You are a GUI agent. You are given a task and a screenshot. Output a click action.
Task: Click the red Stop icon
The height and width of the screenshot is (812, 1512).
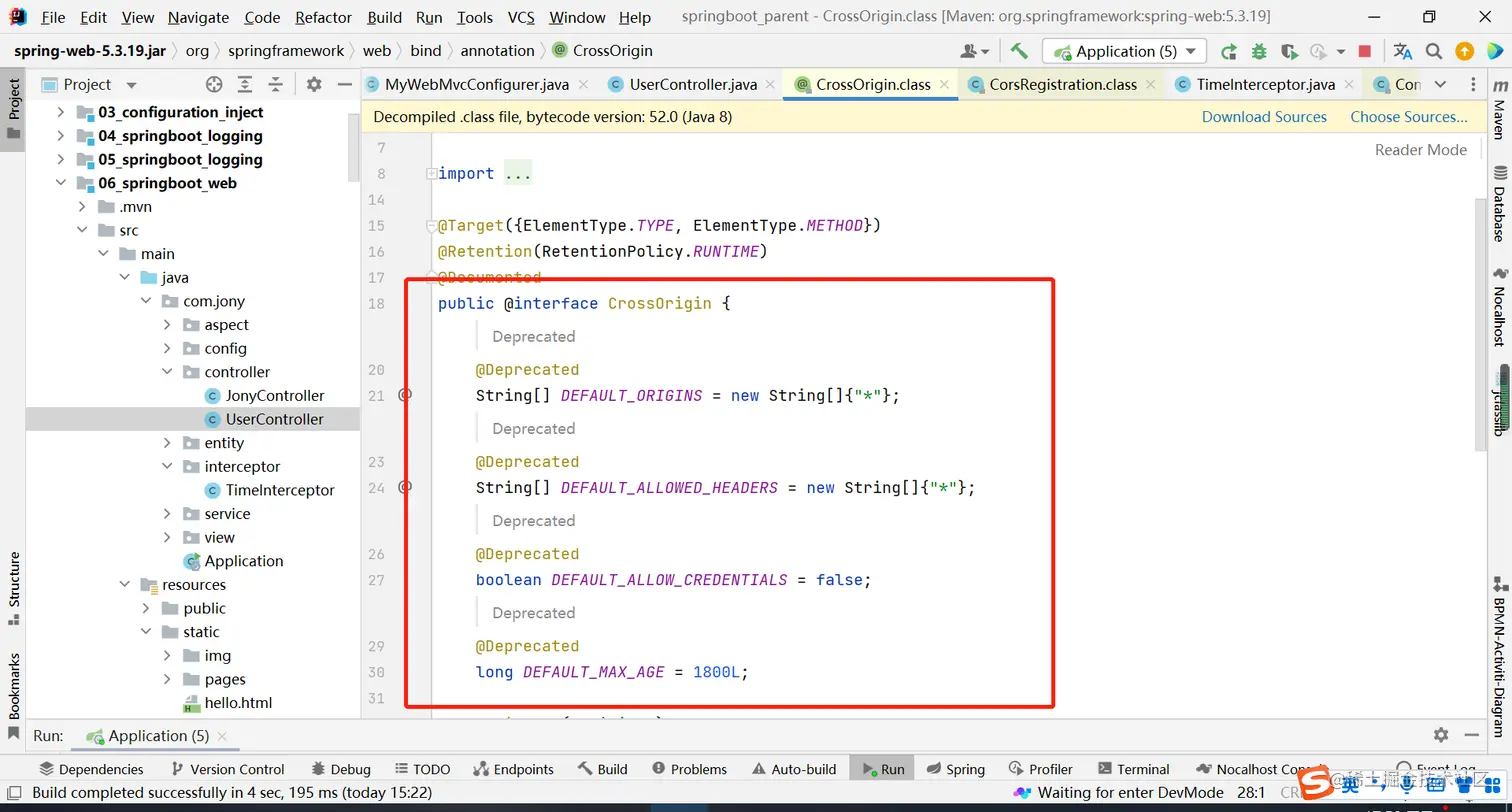pos(1364,51)
